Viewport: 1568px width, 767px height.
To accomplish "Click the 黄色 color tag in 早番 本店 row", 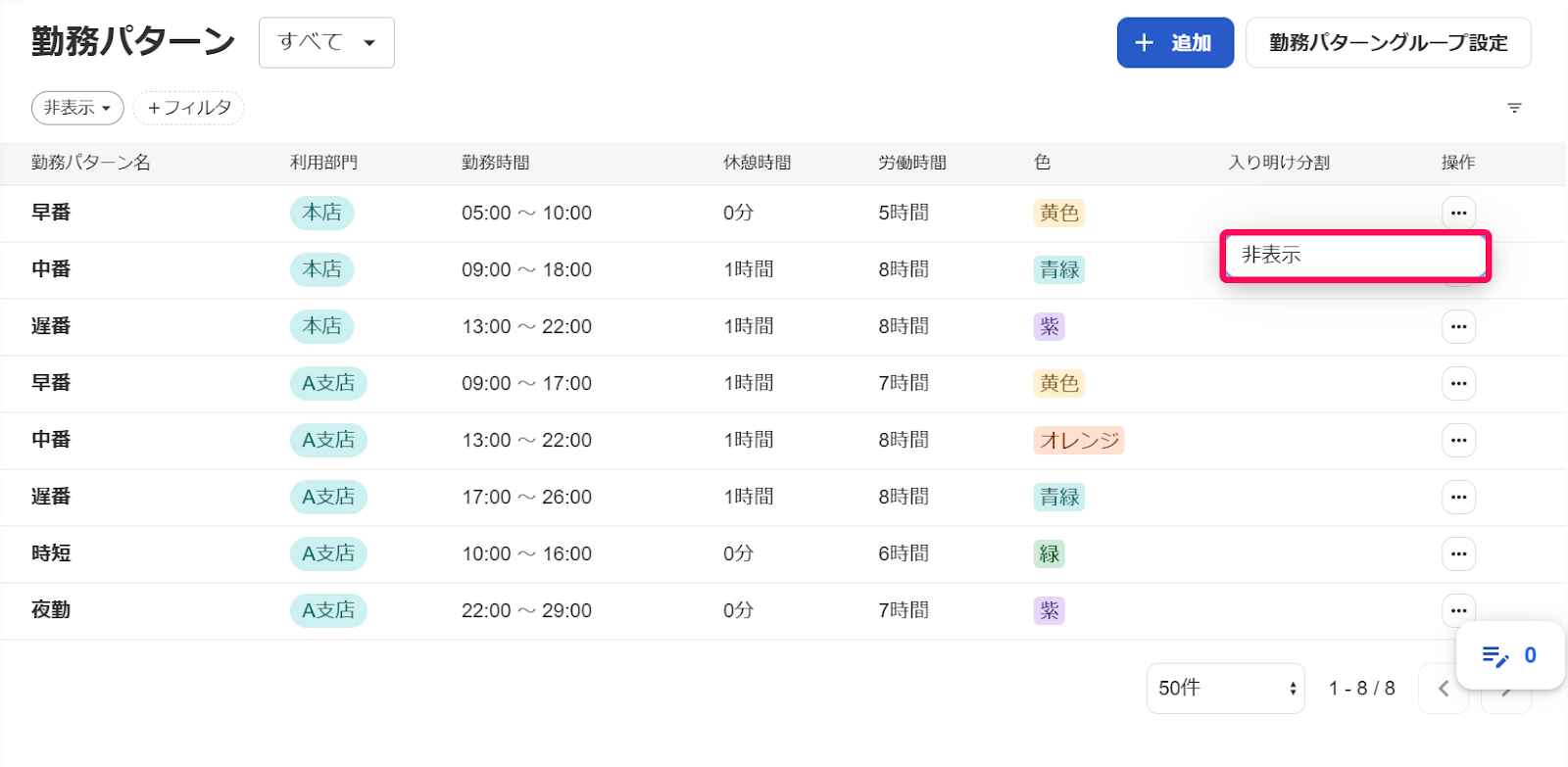I will click(1058, 213).
